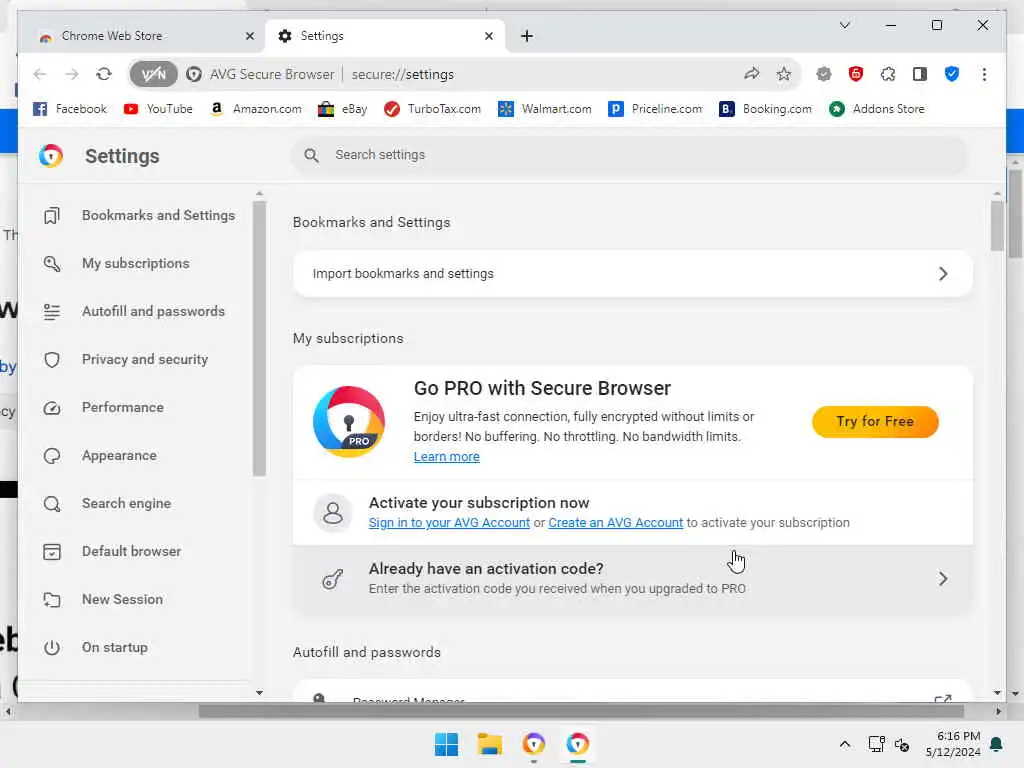Open eBay bookmark
The image size is (1024, 768).
coord(343,109)
